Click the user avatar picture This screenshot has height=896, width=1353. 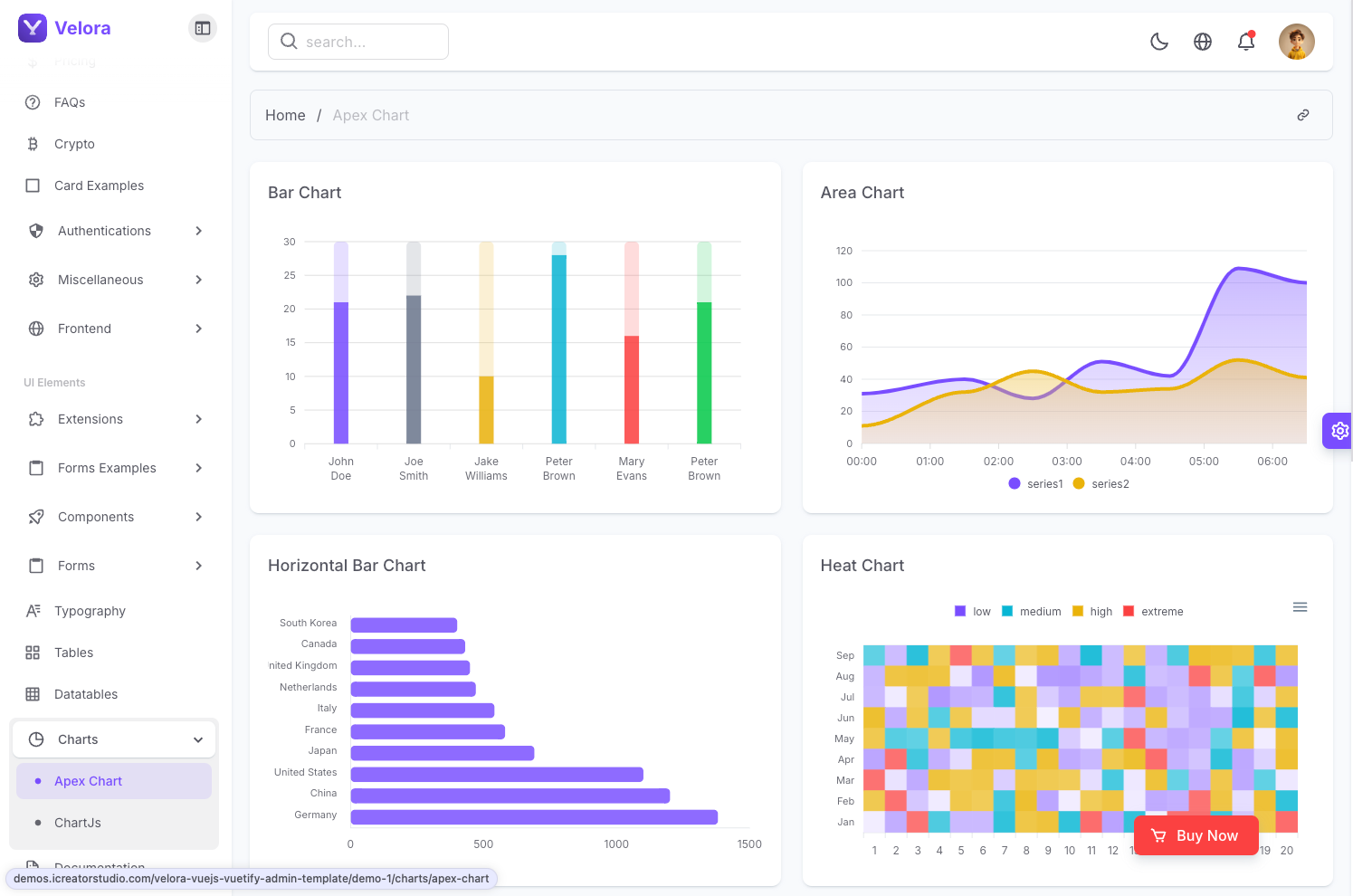(1296, 42)
